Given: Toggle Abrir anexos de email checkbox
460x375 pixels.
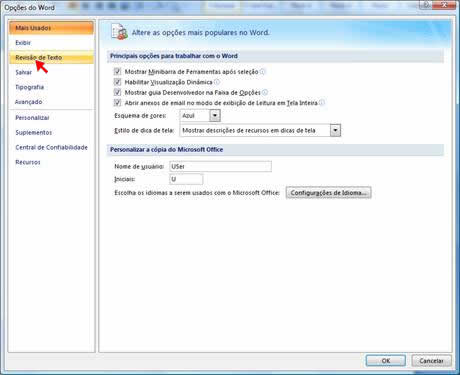Looking at the screenshot, I should pos(117,102).
